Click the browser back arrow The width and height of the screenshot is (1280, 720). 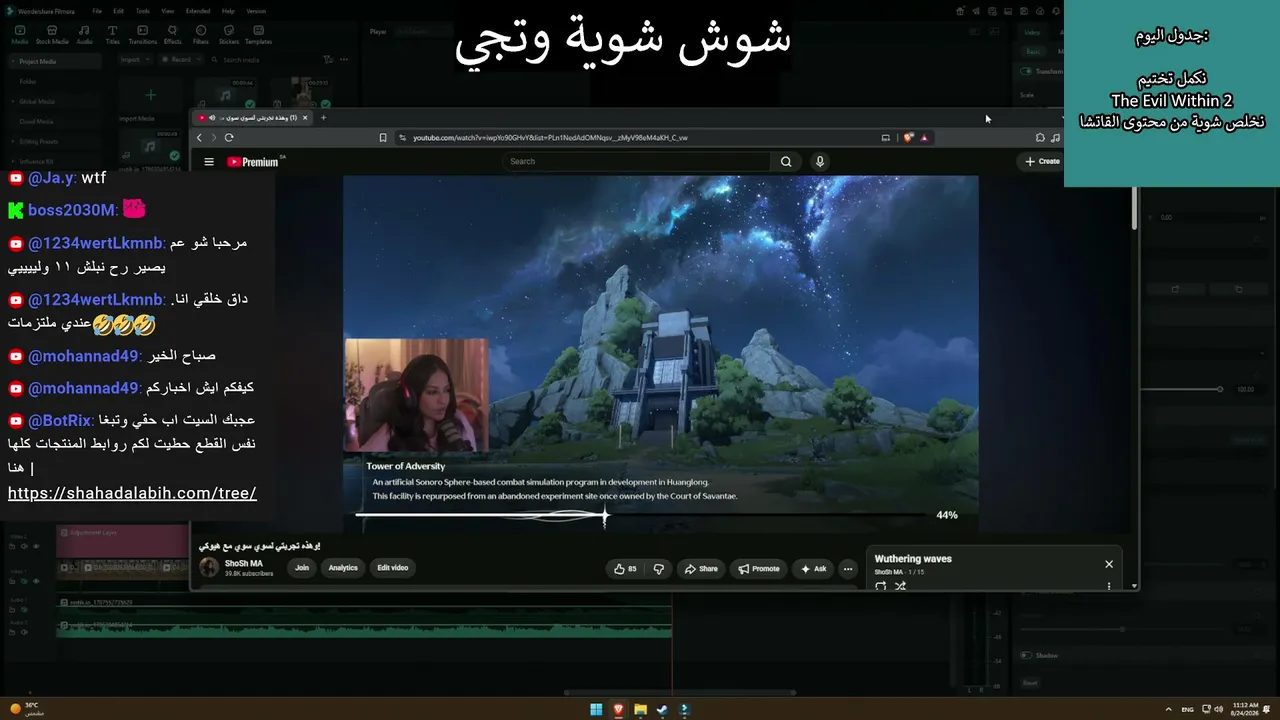point(199,137)
